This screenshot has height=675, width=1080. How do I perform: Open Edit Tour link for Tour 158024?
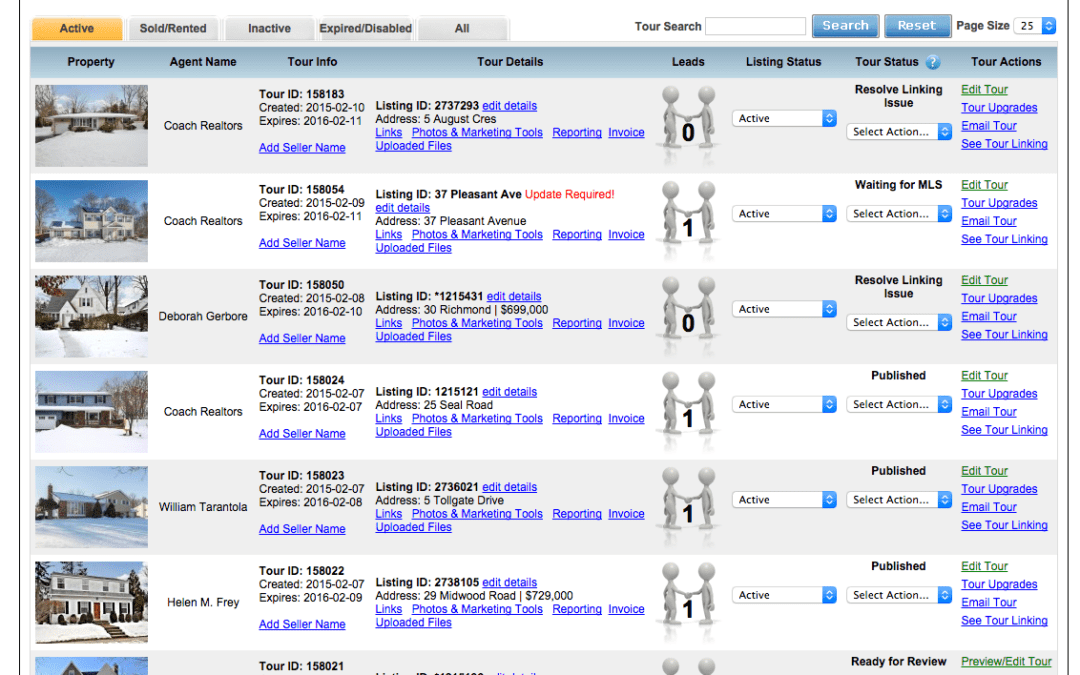coord(984,376)
